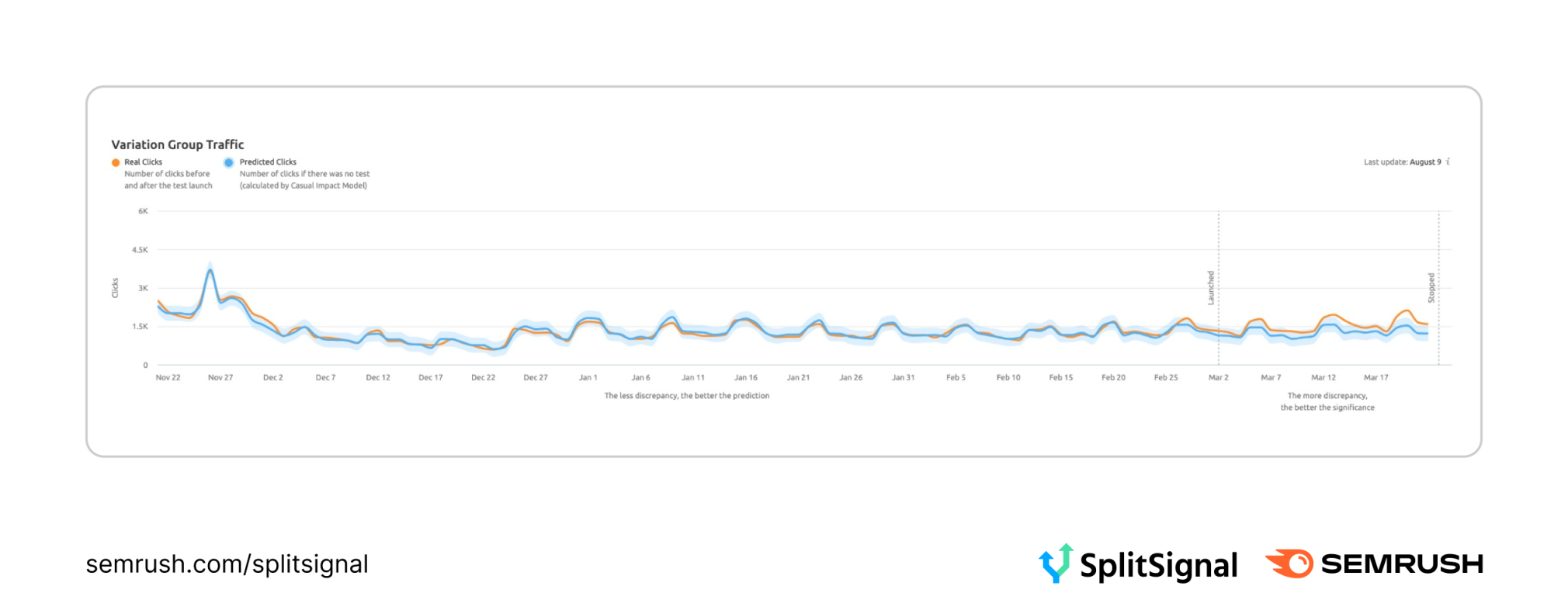The height and width of the screenshot is (607, 1568).
Task: Click the Jan 1 x-axis date label
Action: 588,378
